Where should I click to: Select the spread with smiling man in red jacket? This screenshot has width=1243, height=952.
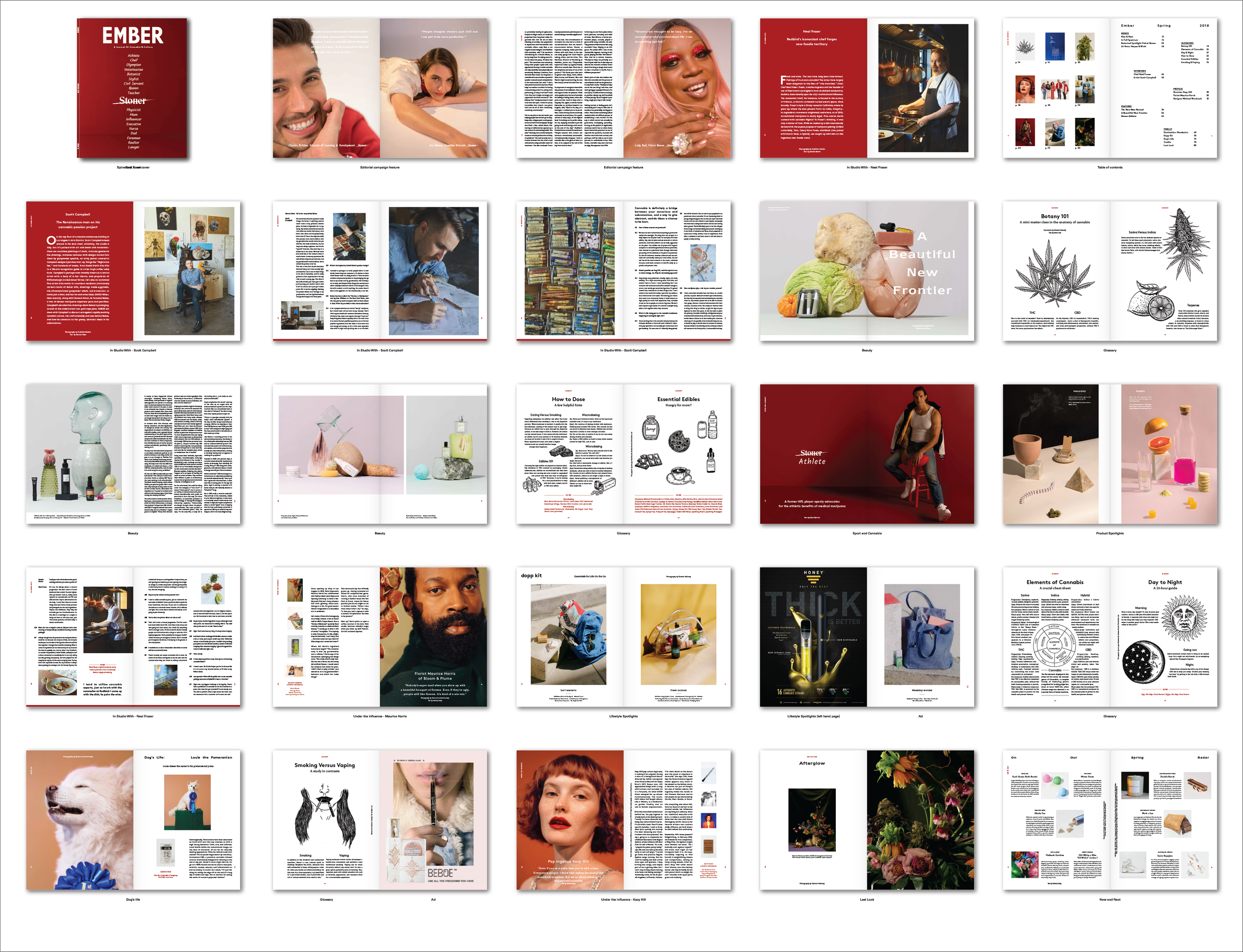tap(380, 88)
